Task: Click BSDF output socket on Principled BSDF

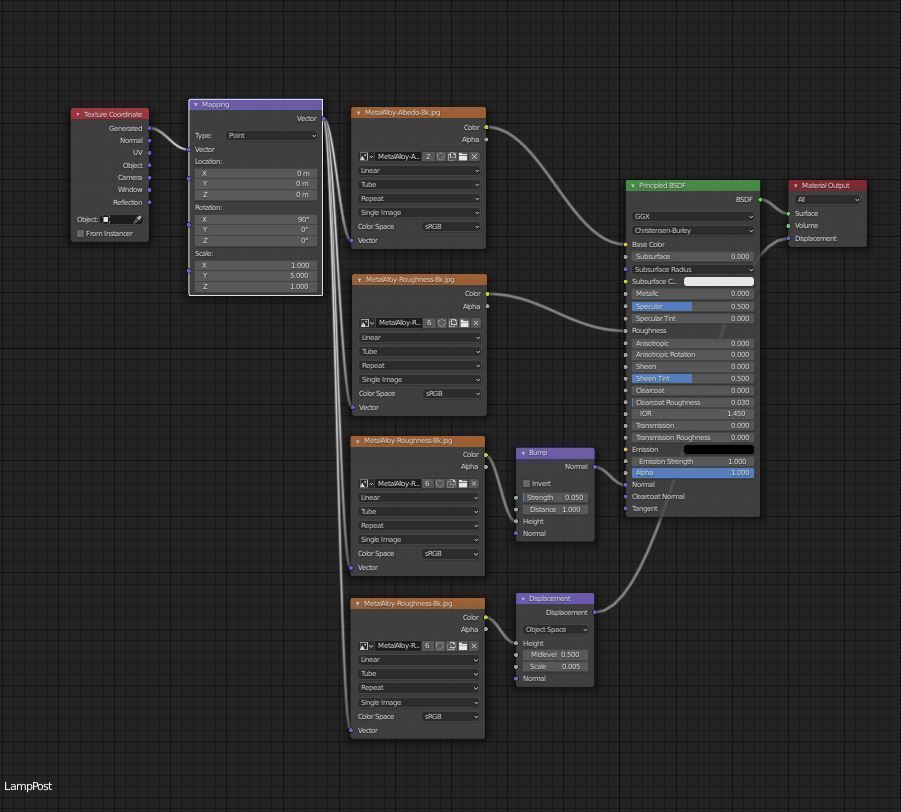Action: coord(760,199)
